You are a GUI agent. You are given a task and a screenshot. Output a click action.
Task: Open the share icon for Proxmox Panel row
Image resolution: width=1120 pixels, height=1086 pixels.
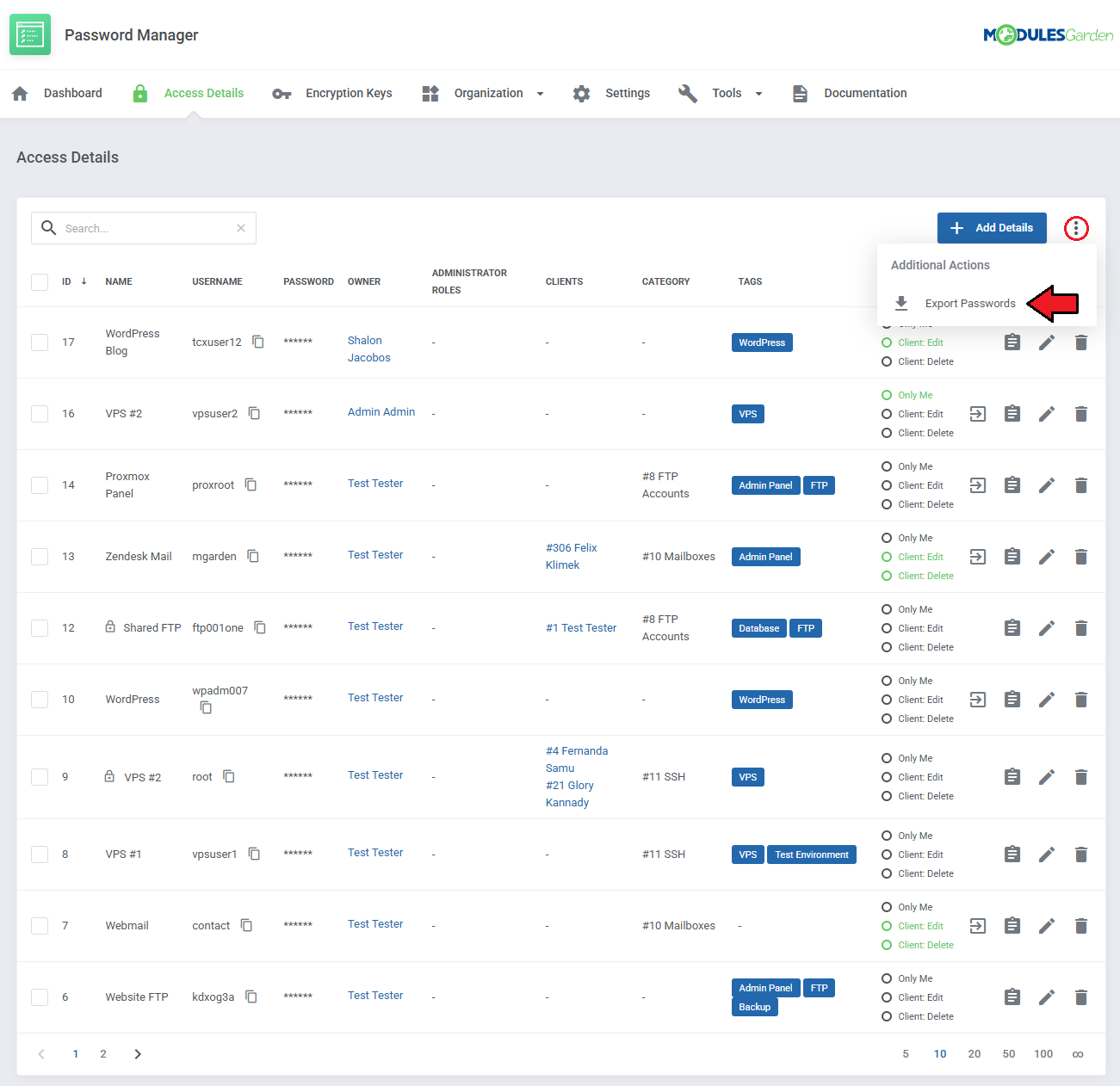click(977, 485)
